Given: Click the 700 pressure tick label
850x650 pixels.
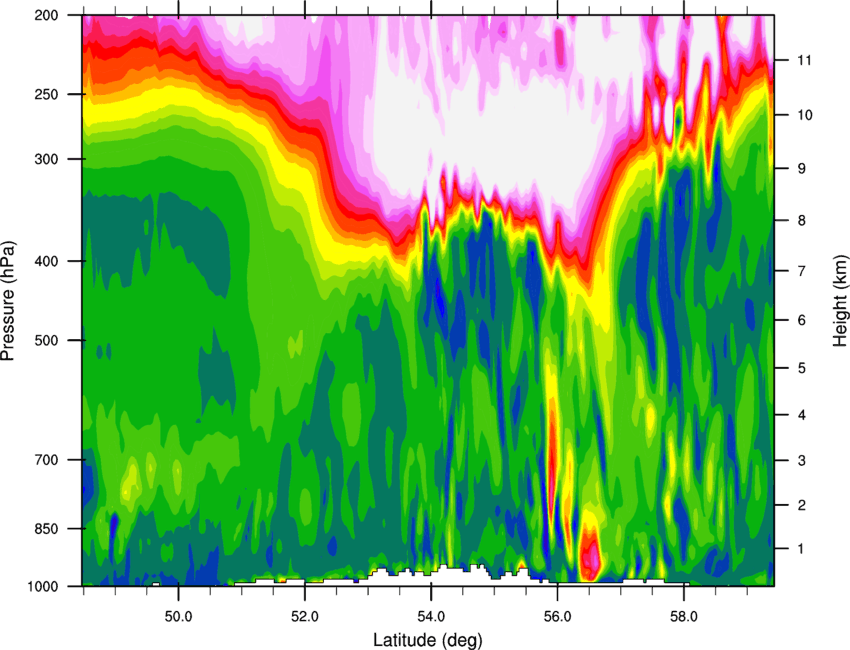Looking at the screenshot, I should [47, 460].
